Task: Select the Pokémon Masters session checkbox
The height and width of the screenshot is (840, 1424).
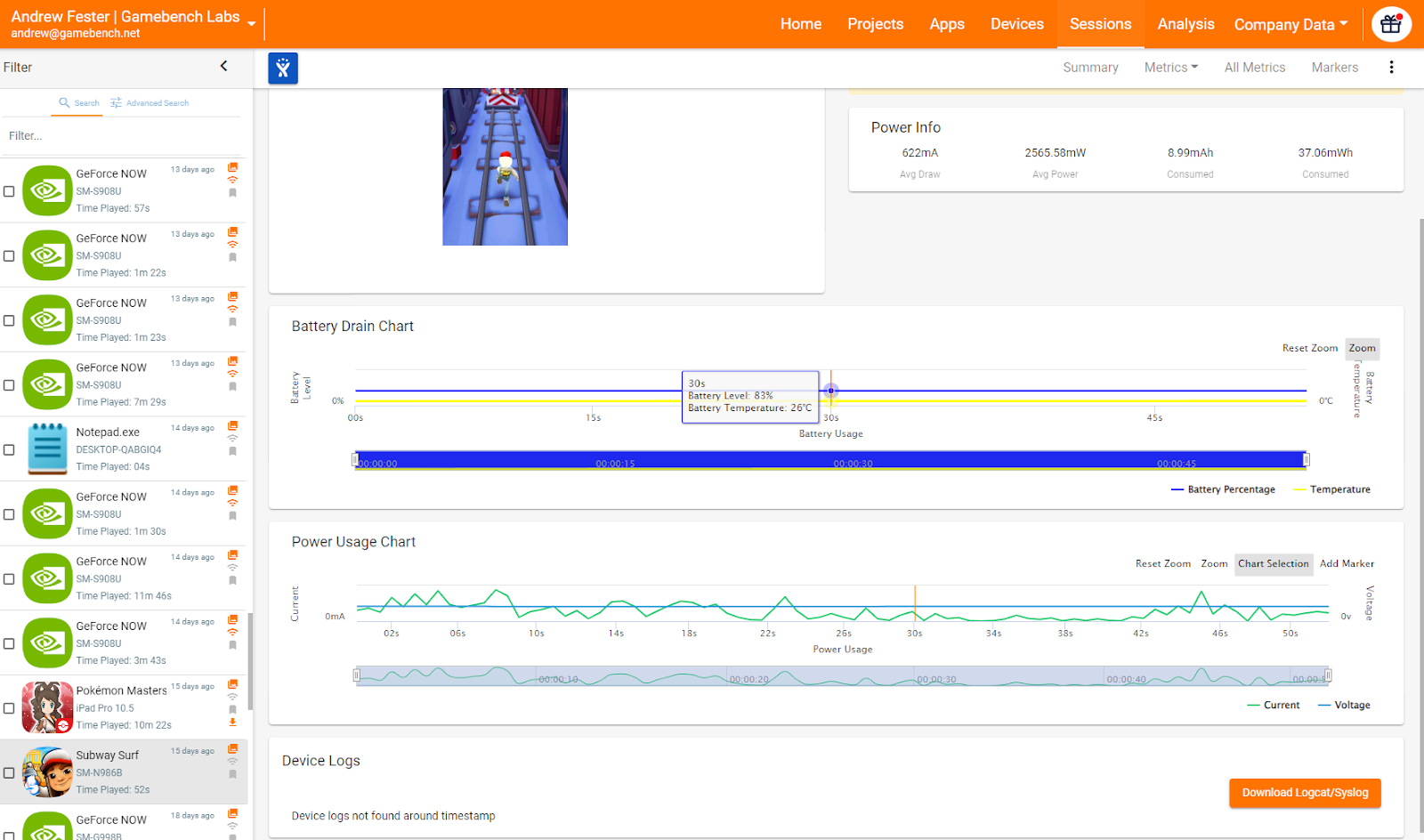Action: [x=9, y=708]
